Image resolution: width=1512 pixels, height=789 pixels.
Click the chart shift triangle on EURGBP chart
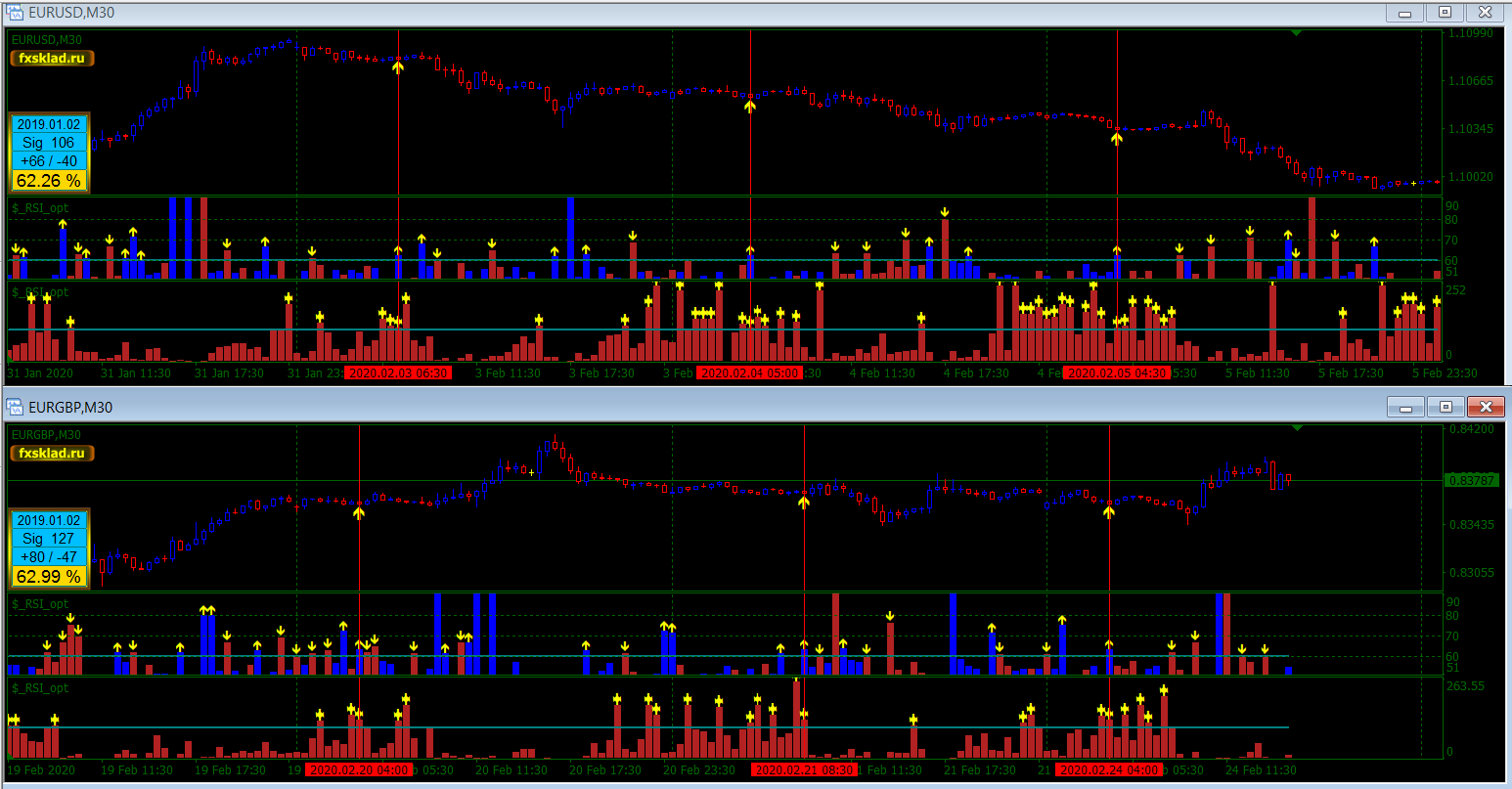pos(1297,428)
